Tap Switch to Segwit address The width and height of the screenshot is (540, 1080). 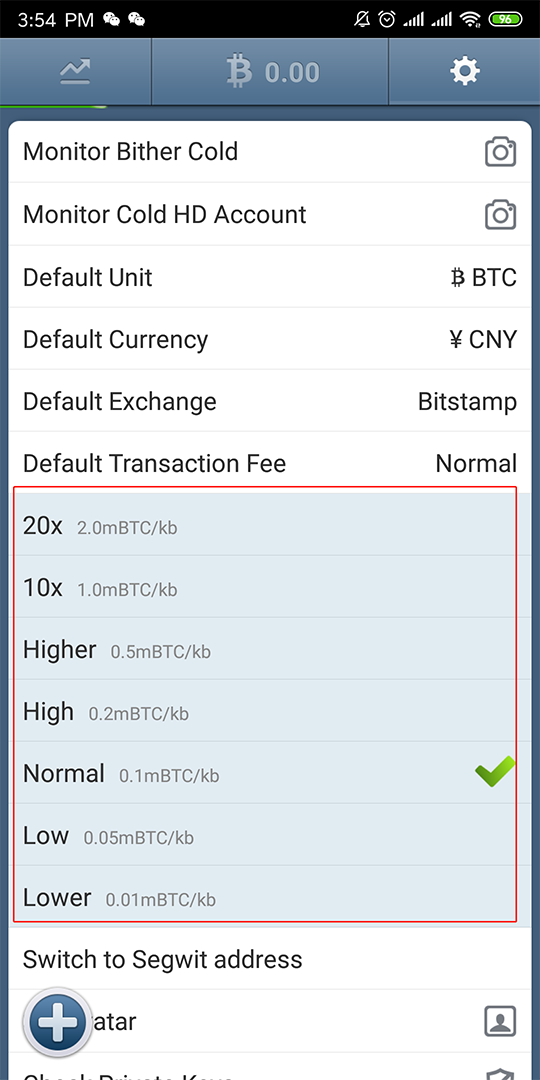270,959
